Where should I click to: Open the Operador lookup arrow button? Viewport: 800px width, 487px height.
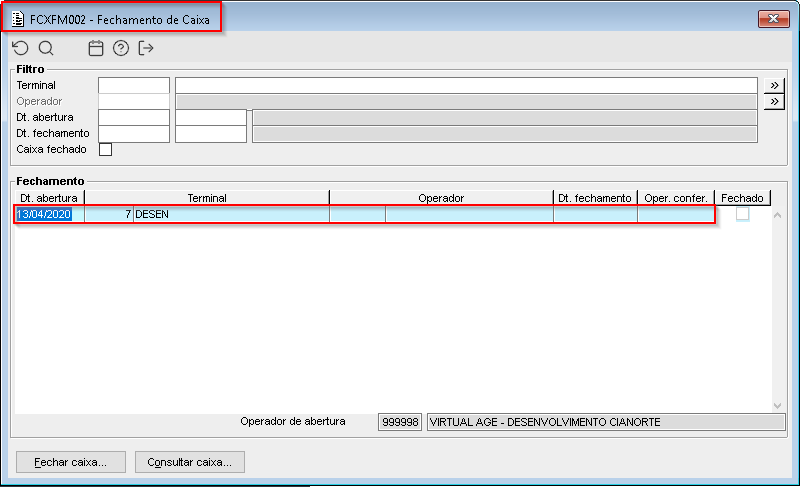[774, 101]
